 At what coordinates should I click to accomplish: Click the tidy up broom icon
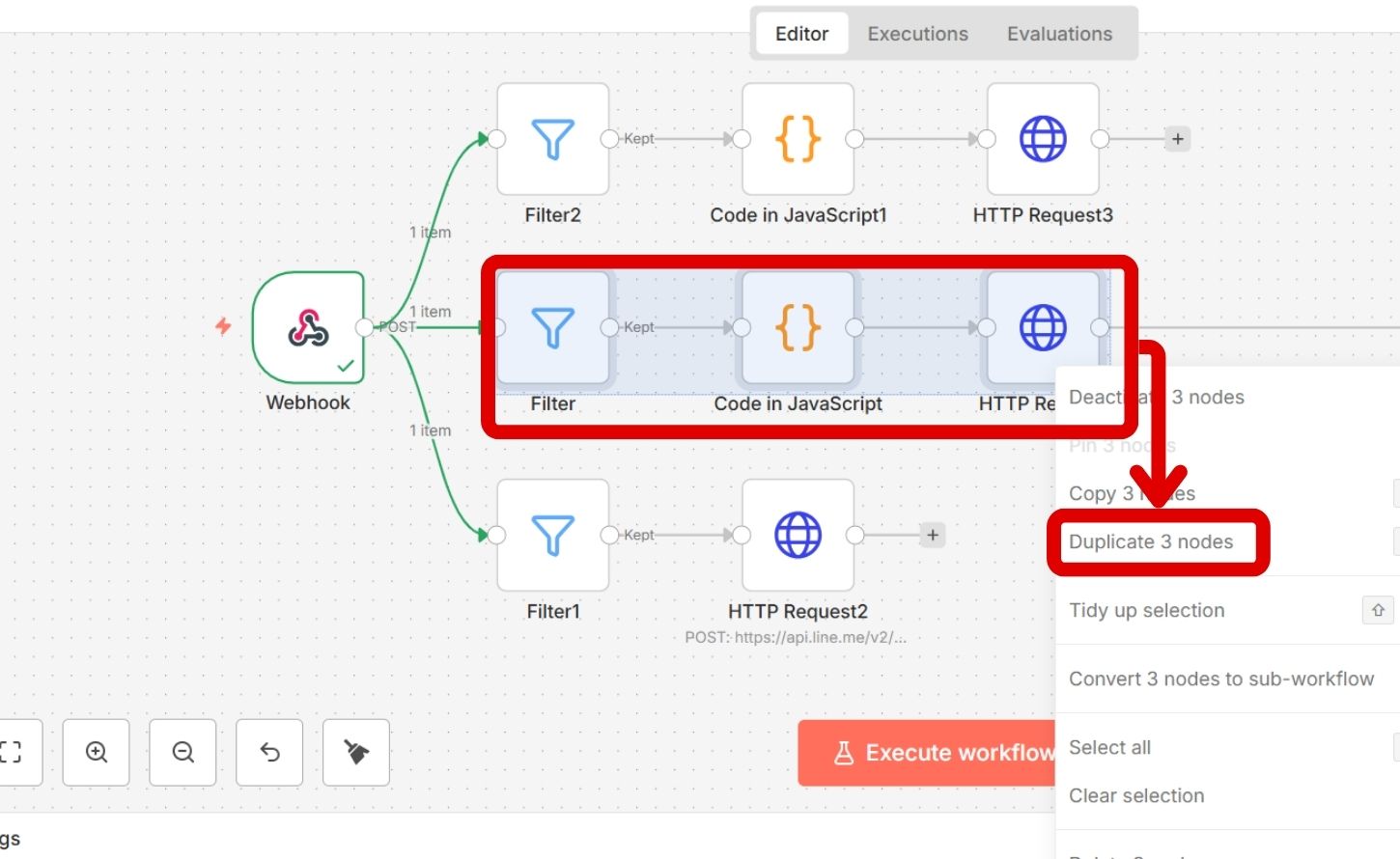pos(356,752)
